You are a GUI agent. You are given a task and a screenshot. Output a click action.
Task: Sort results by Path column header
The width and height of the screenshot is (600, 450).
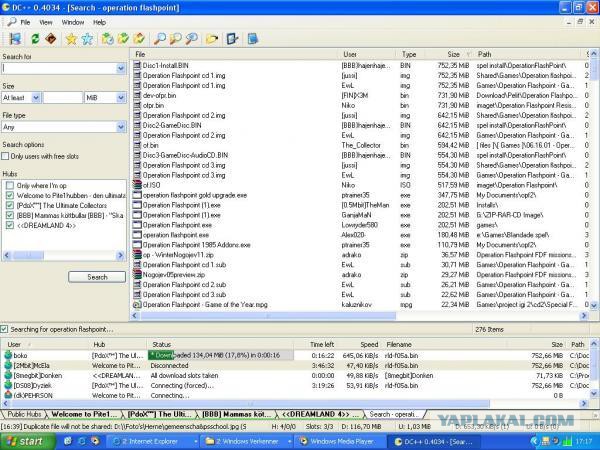point(528,54)
